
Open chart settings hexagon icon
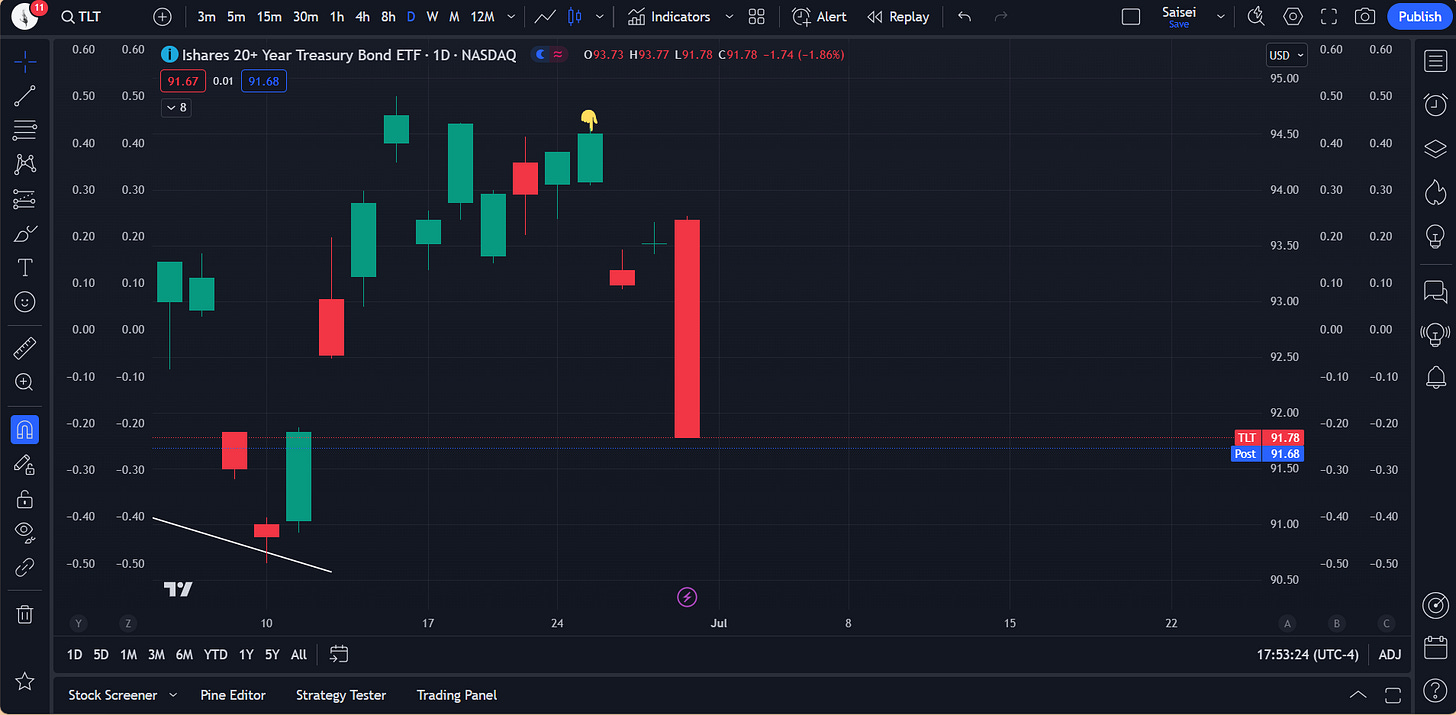pyautogui.click(x=1293, y=17)
